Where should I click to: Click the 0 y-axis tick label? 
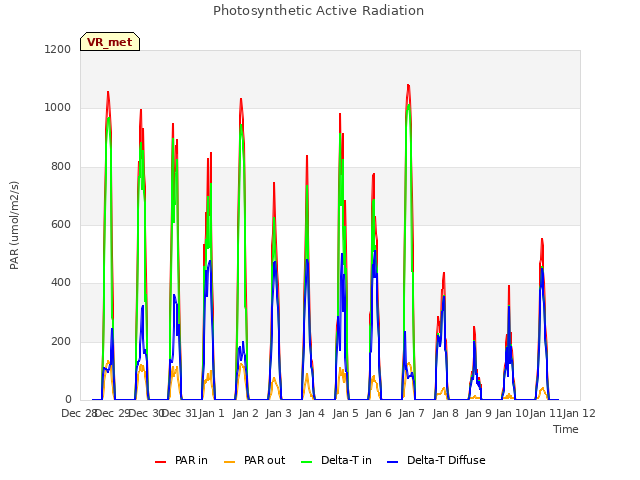point(68,399)
